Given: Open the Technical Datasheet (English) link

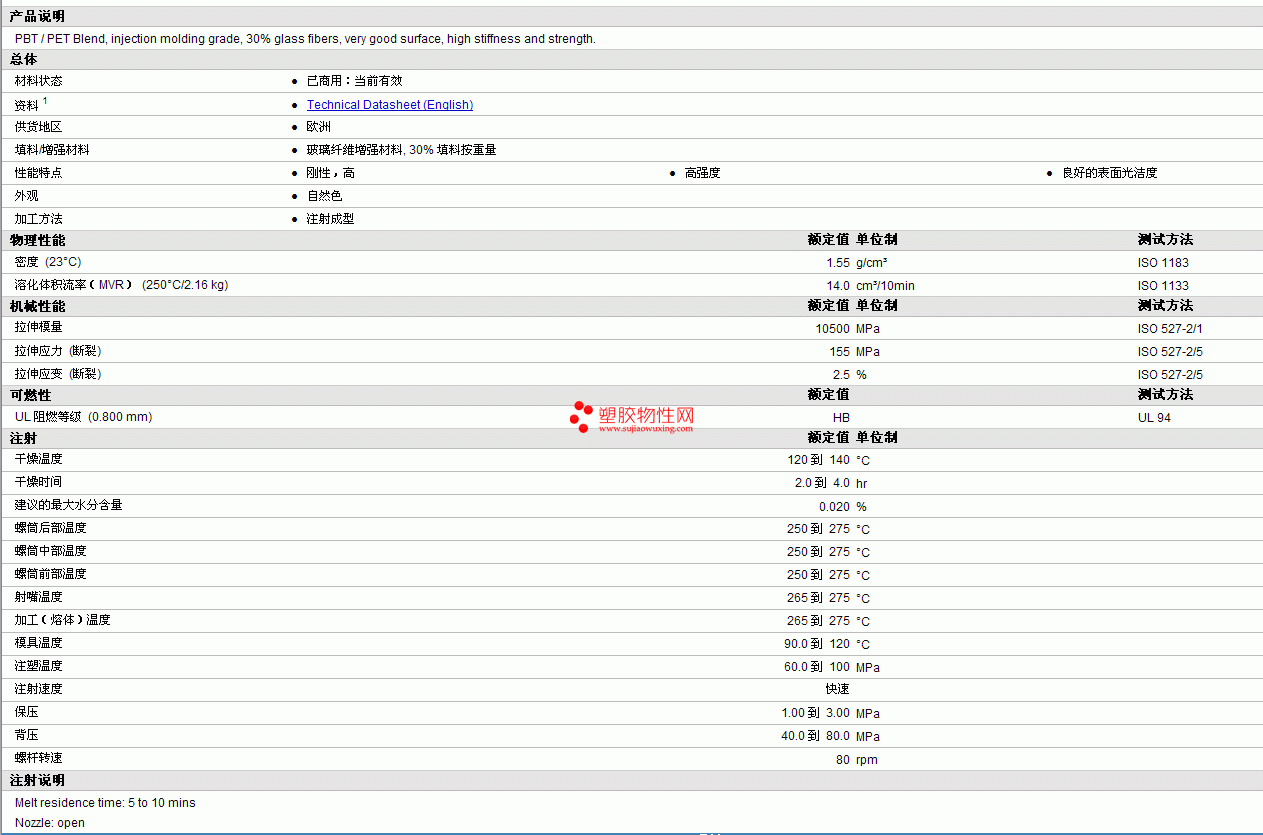Looking at the screenshot, I should [x=390, y=105].
